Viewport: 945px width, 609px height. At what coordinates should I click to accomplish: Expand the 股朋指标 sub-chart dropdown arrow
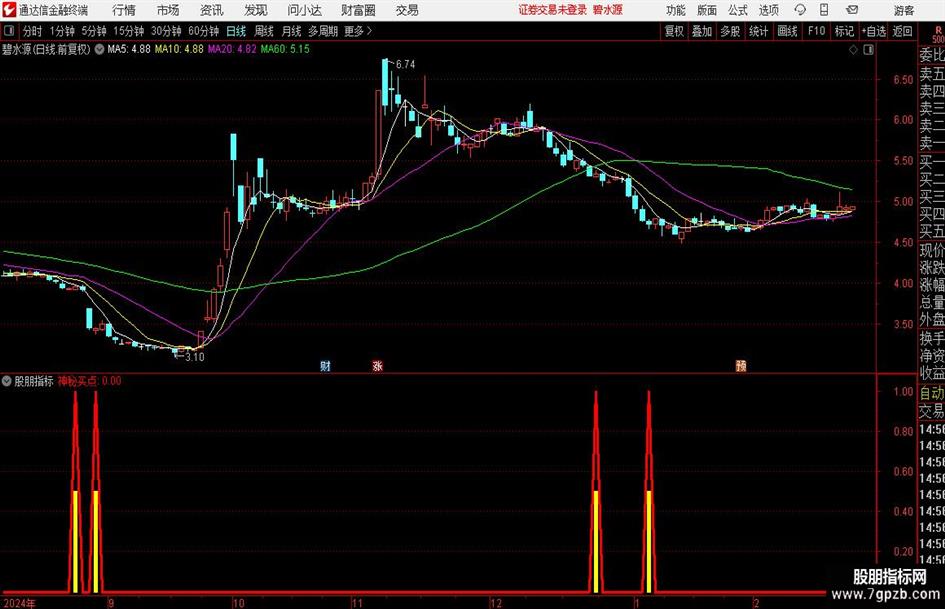coord(7,381)
